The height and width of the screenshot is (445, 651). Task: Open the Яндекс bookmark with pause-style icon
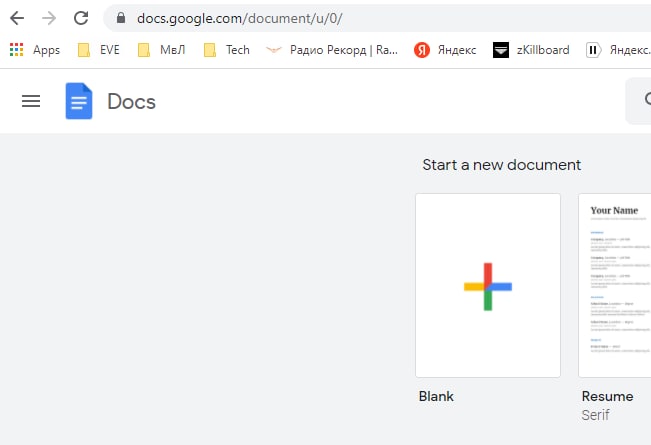pos(618,50)
